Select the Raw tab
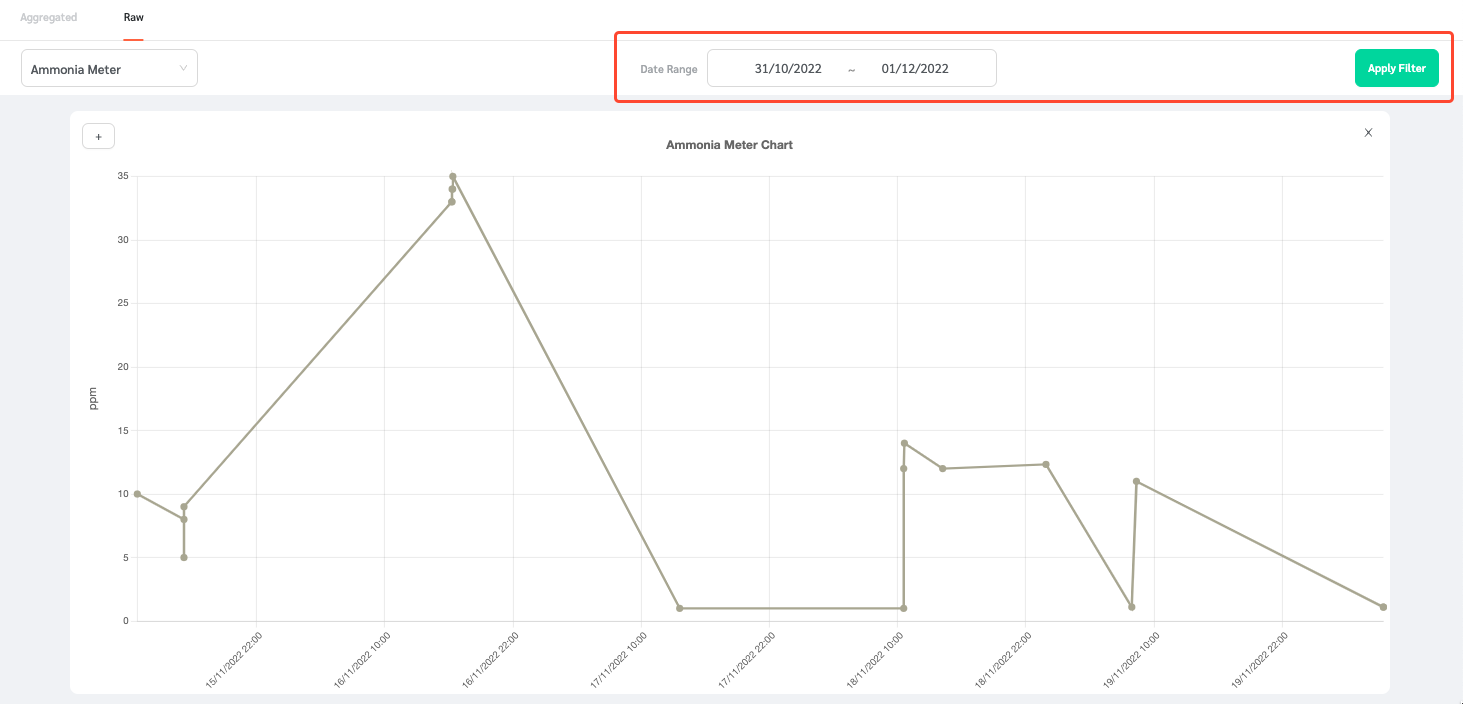The image size is (1463, 704). click(x=133, y=17)
